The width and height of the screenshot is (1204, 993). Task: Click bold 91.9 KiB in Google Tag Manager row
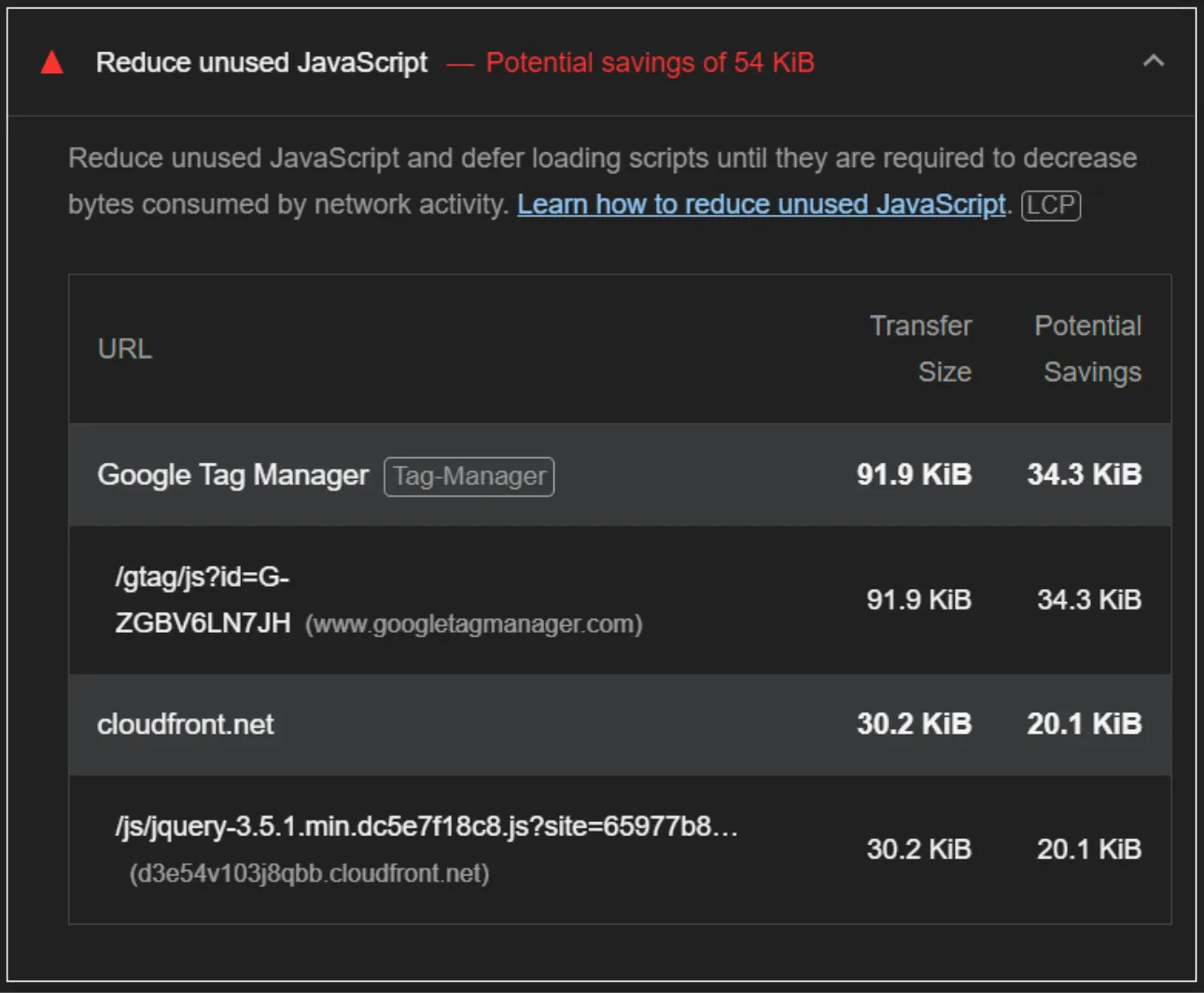(914, 475)
